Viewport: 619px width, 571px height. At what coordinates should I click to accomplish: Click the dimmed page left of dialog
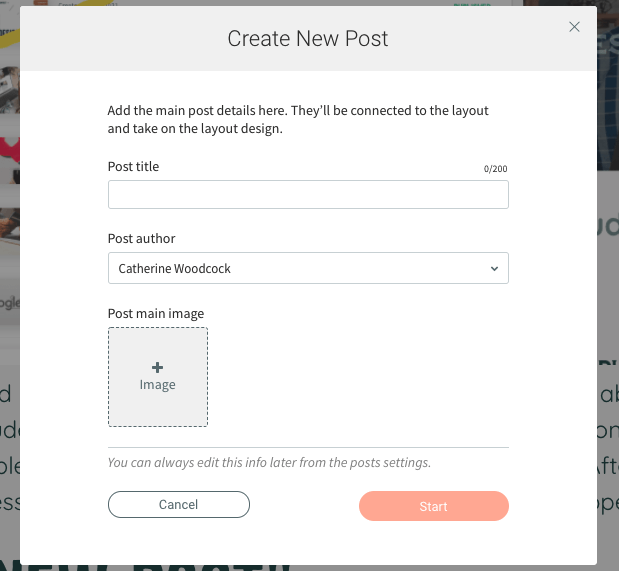pos(9,300)
